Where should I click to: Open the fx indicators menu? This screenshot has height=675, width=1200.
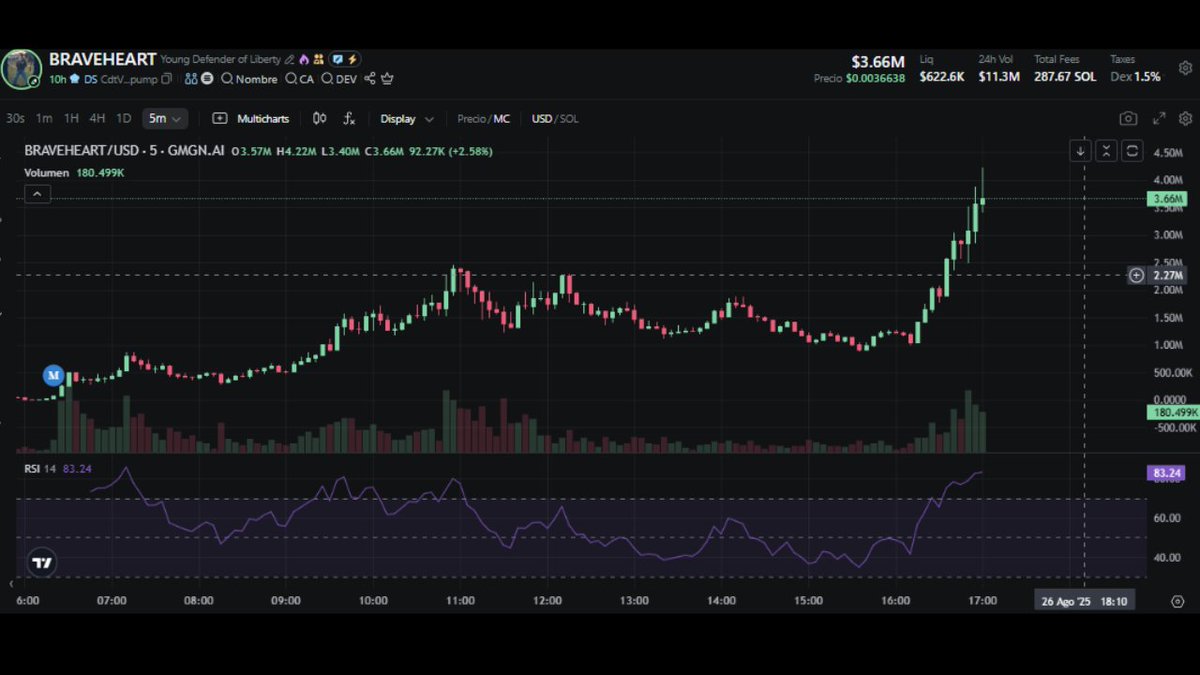349,118
